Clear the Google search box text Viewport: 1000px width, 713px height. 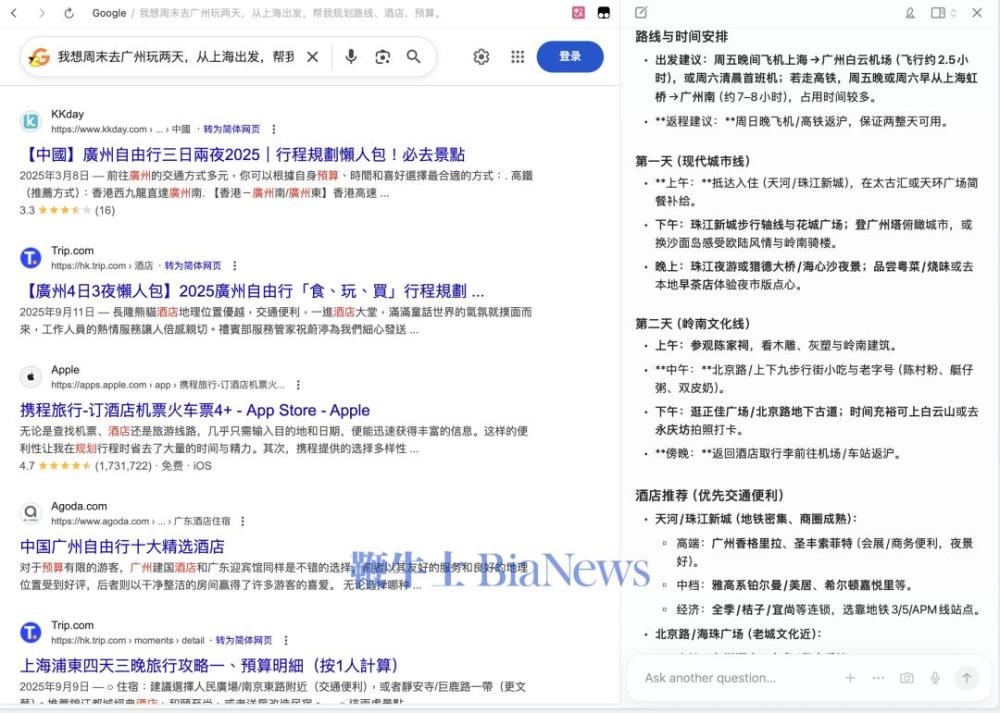point(312,57)
